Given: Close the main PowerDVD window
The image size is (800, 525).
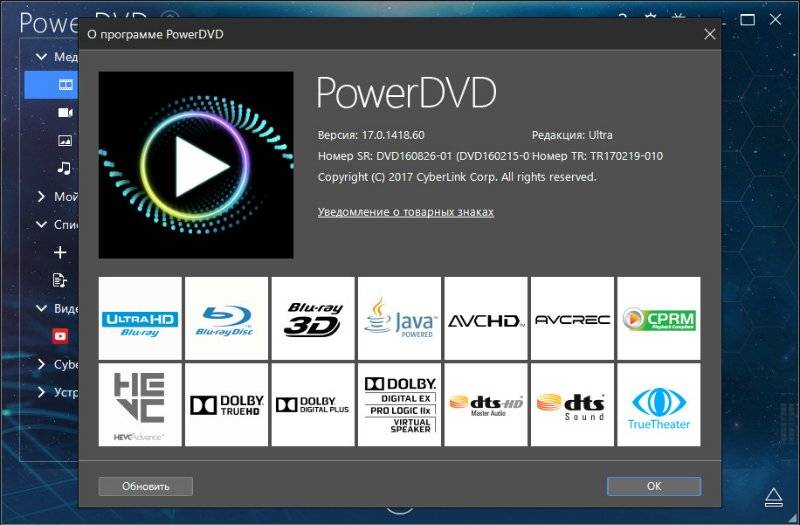Looking at the screenshot, I should tap(775, 20).
